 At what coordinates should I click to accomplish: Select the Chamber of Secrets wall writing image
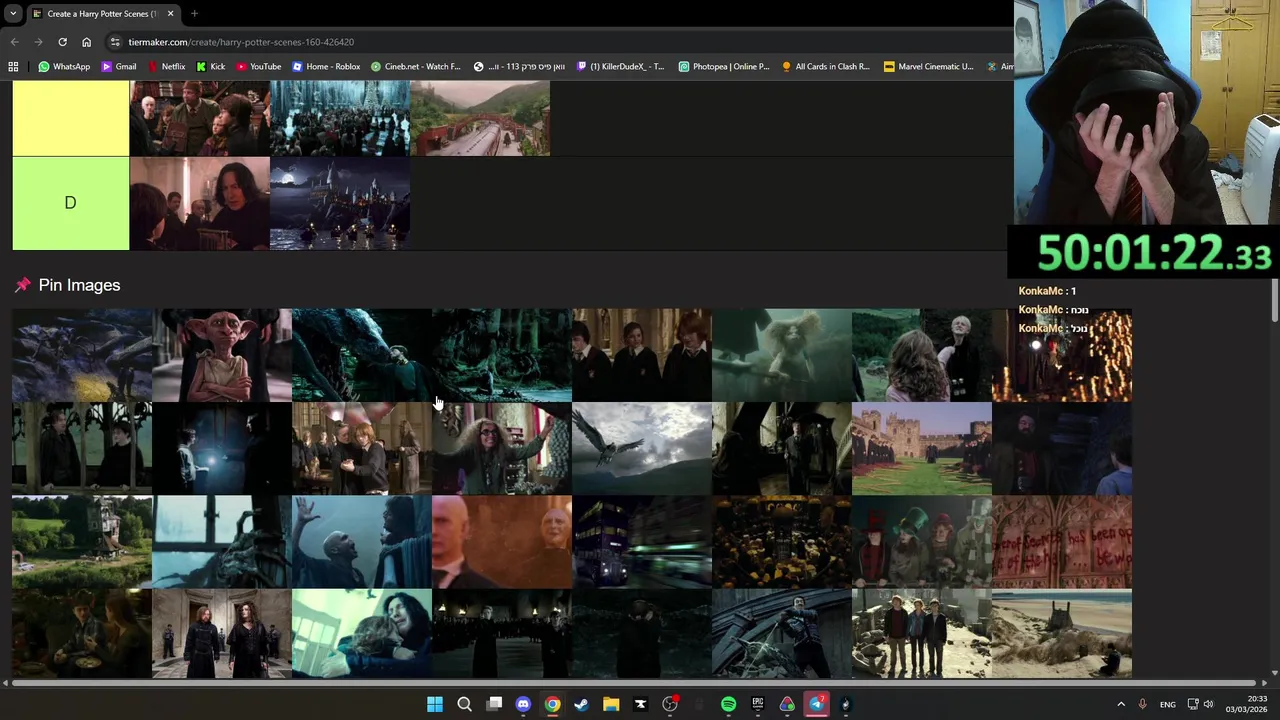point(1062,541)
